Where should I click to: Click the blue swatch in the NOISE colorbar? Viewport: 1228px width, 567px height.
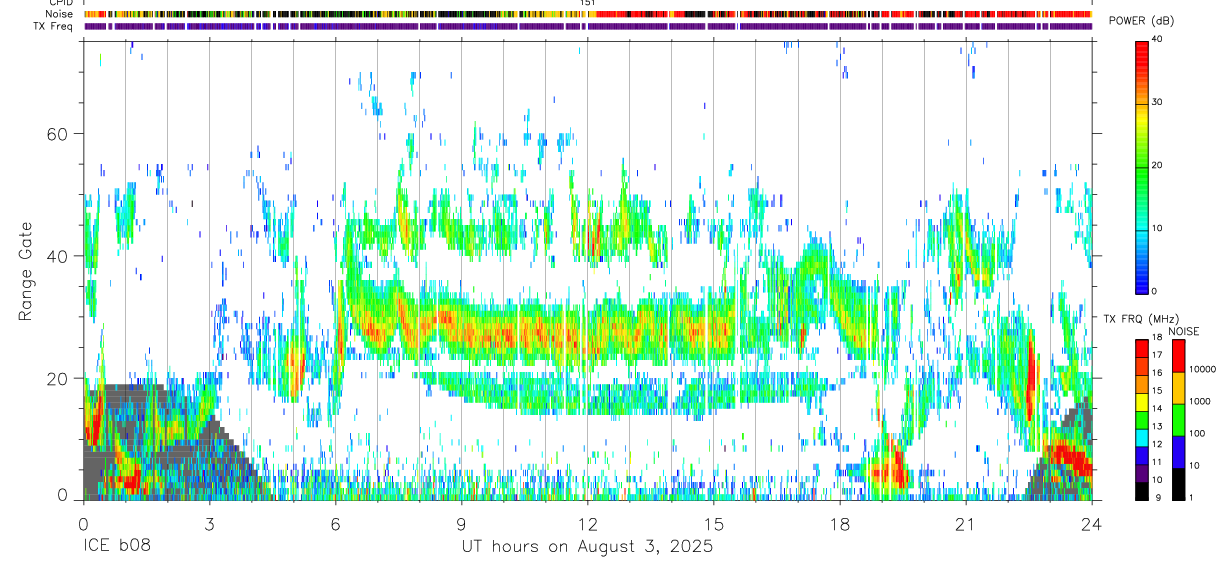[1177, 451]
